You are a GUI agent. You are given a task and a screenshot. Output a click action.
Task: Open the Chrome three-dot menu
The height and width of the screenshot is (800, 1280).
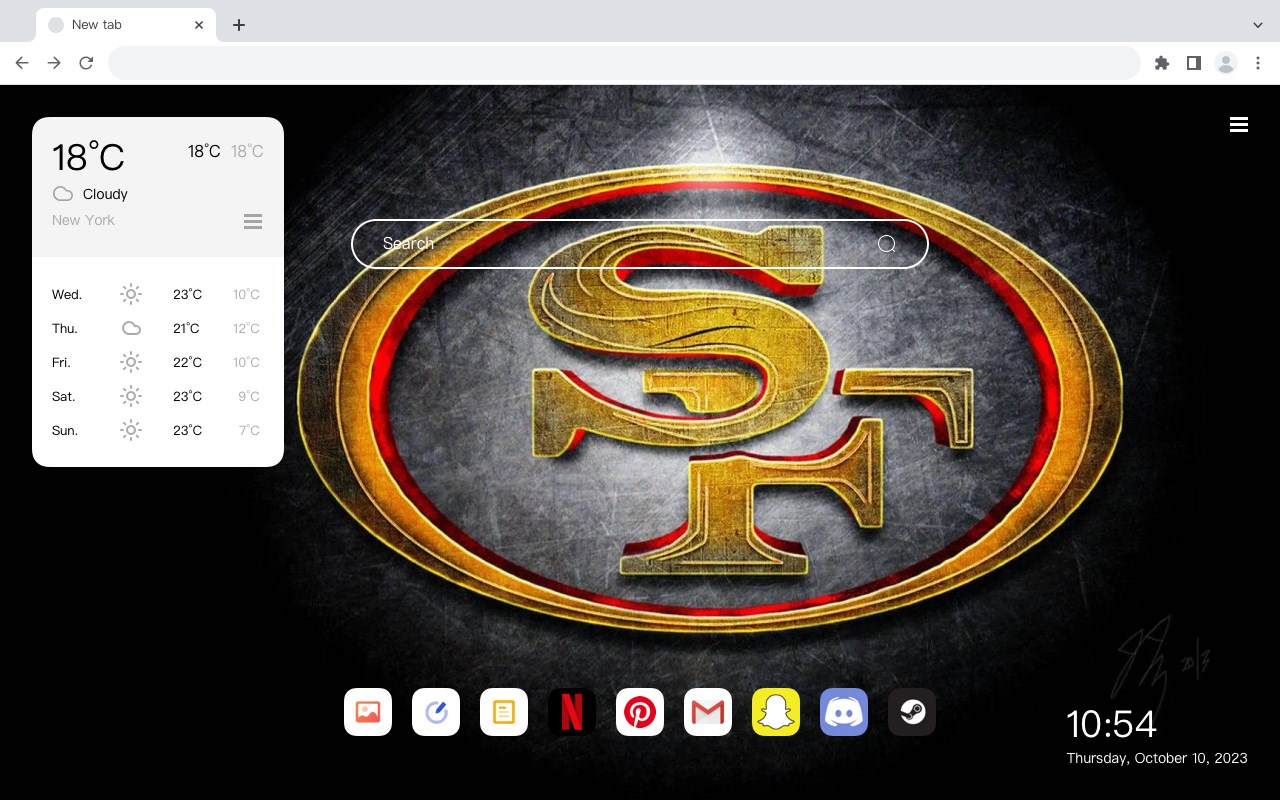point(1258,63)
